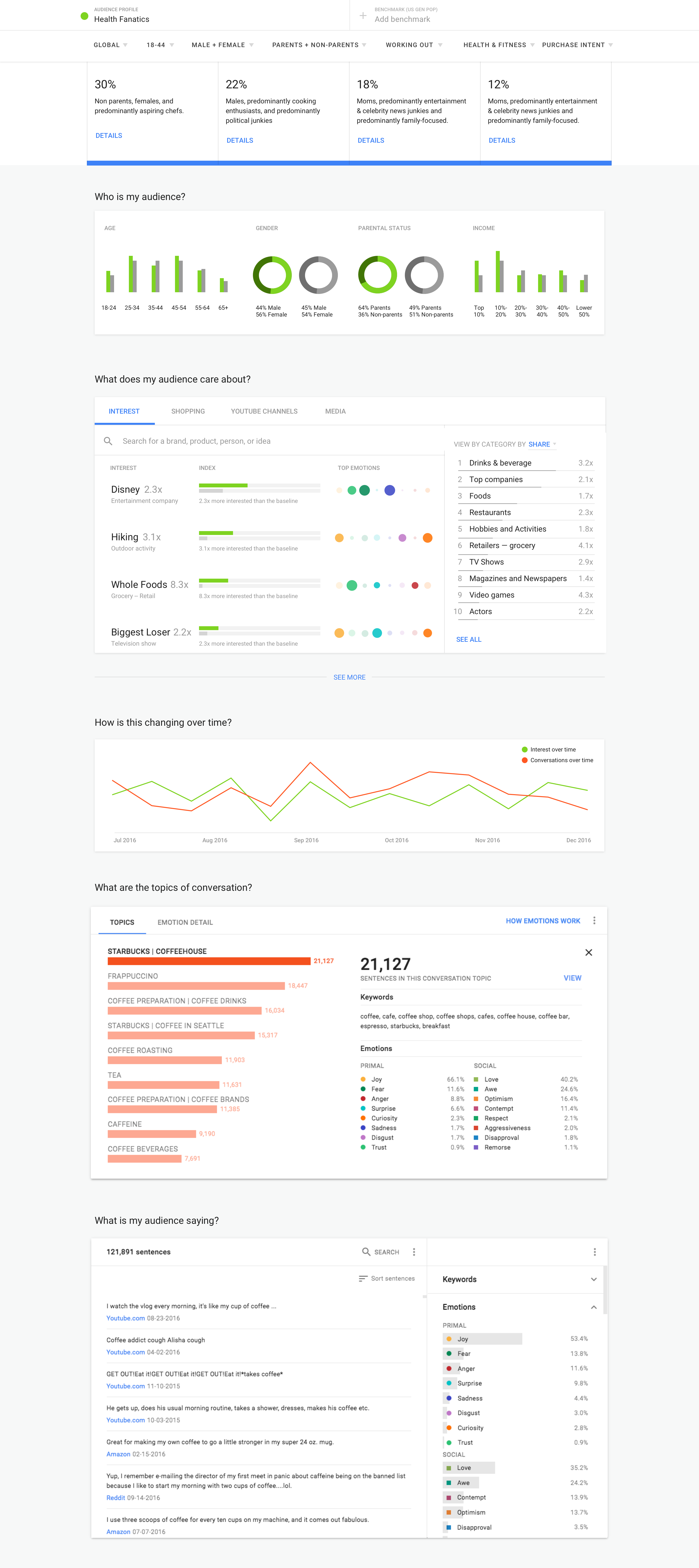Viewport: 699px width, 1568px height.
Task: Open DETAILS for the 22% segment
Action: [x=240, y=141]
